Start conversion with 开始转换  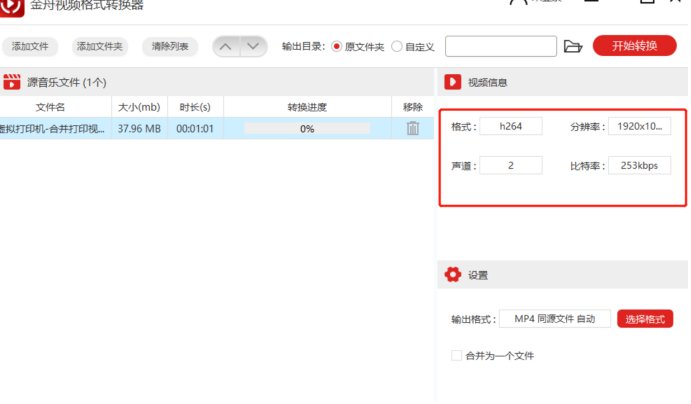click(x=634, y=46)
